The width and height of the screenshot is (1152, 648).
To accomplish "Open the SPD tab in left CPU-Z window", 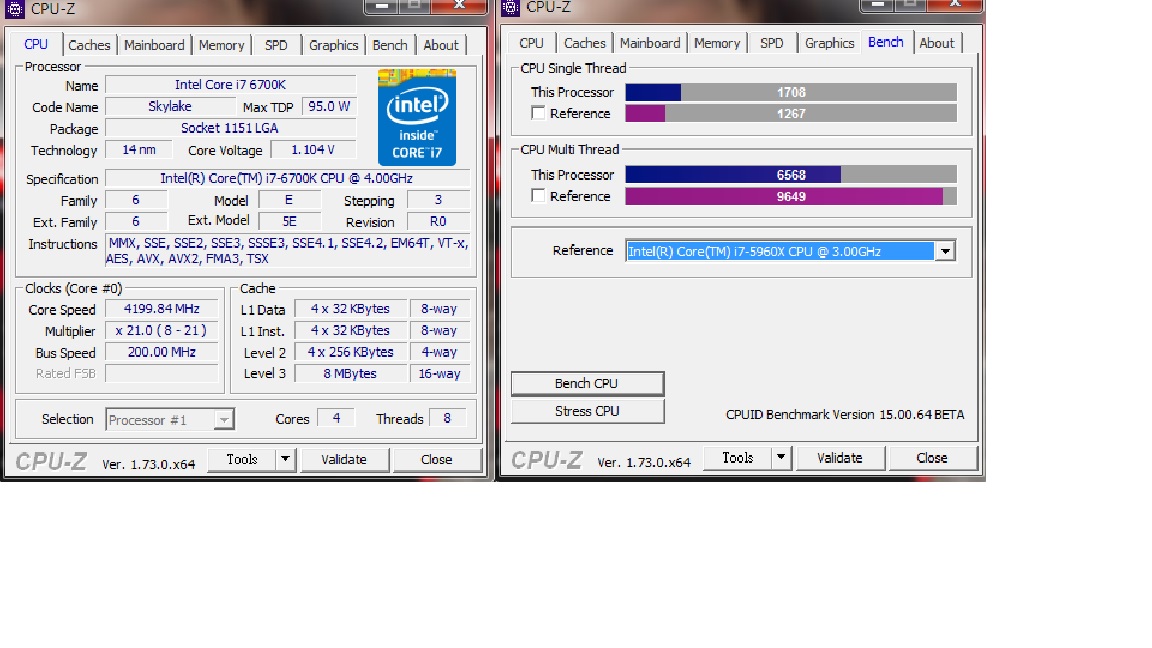I will [x=276, y=45].
